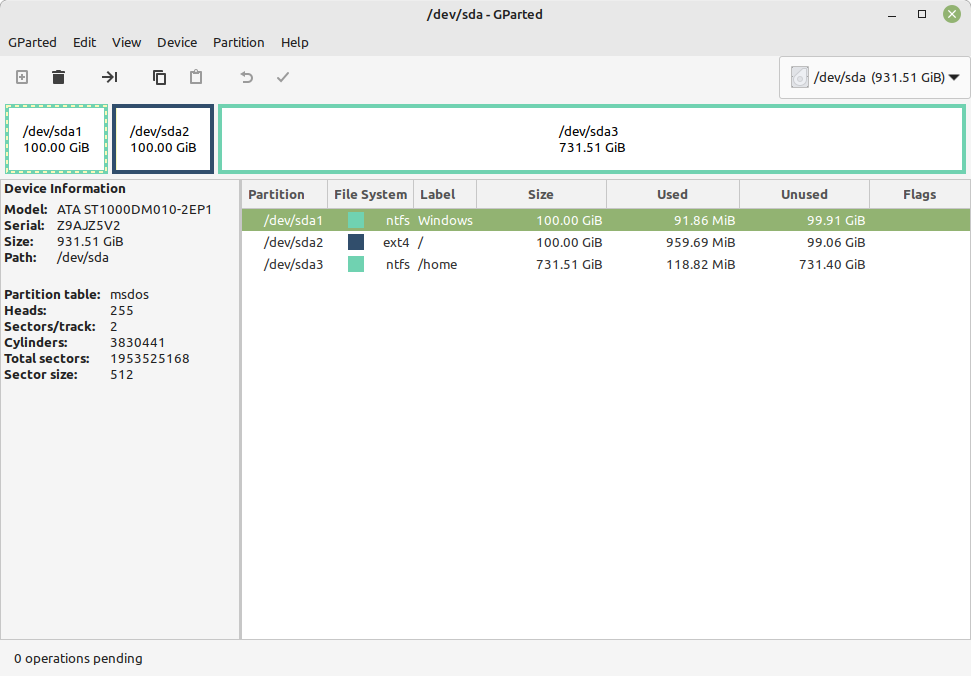Click the 731.51 GiB size cell
The image size is (971, 676).
[x=569, y=264]
